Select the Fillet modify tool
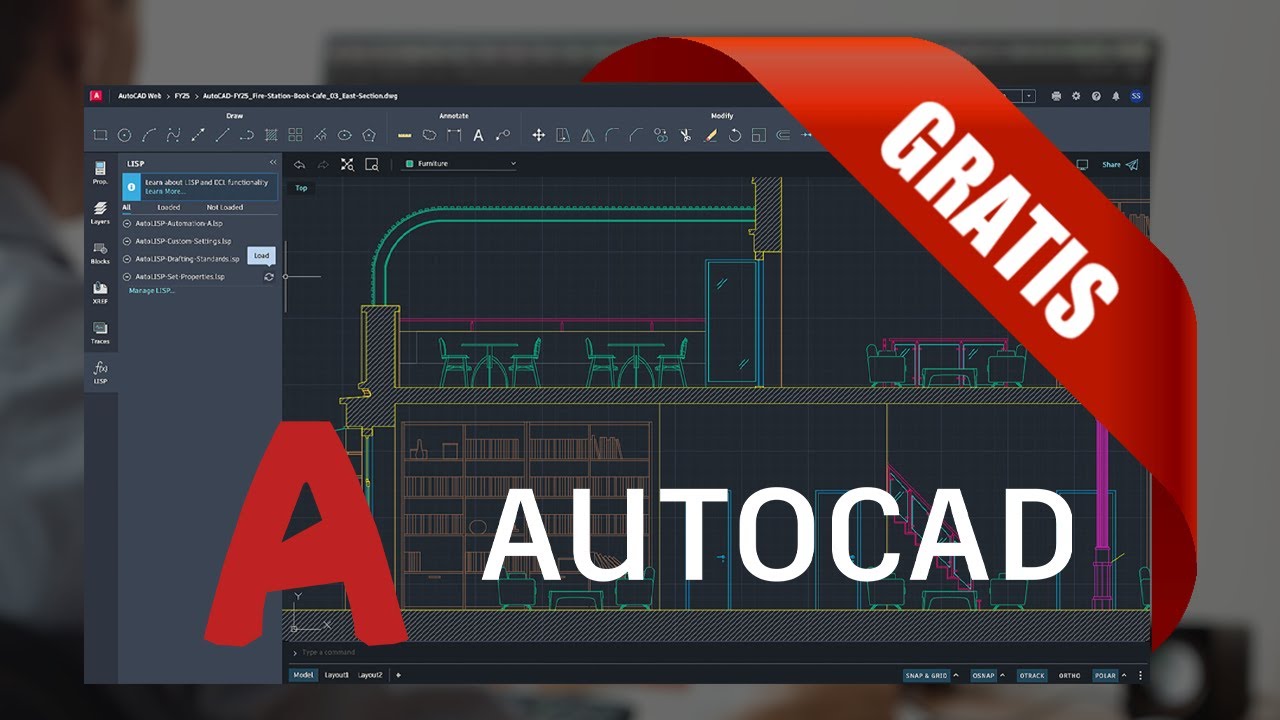The height and width of the screenshot is (720, 1280). click(x=611, y=135)
